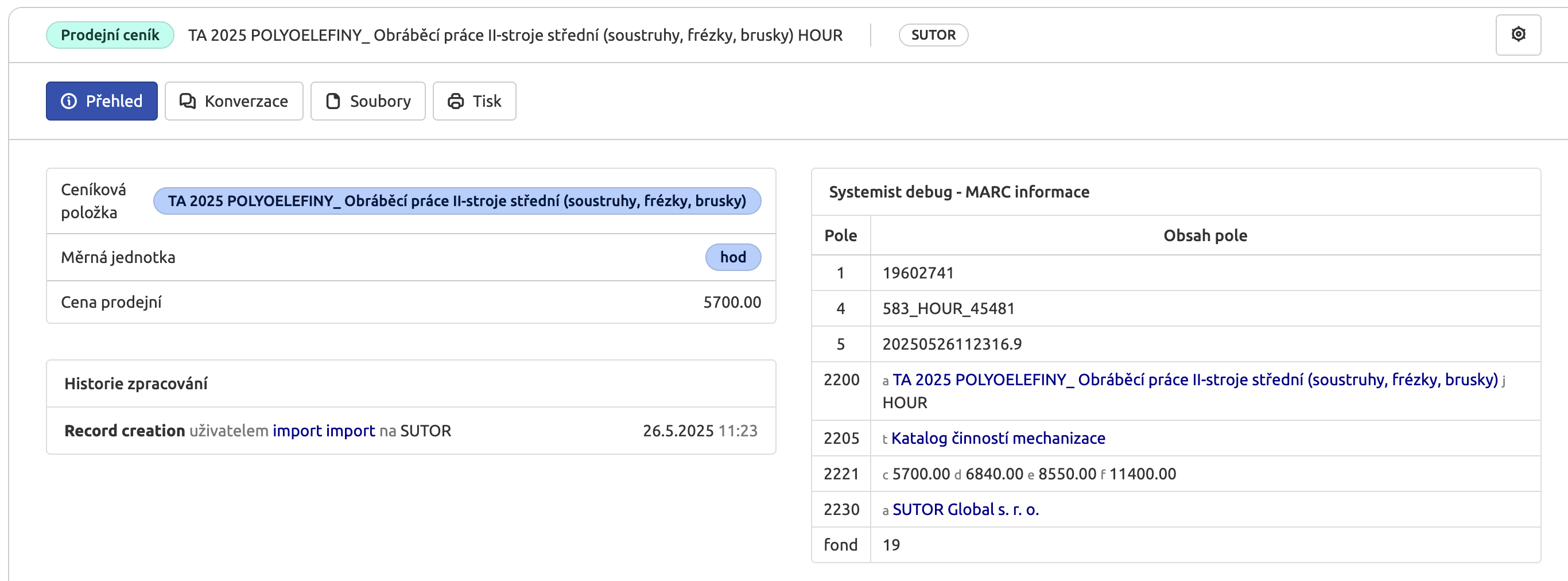The image size is (1568, 581).
Task: Select the Systemist debug MARC informace header
Action: [x=959, y=191]
